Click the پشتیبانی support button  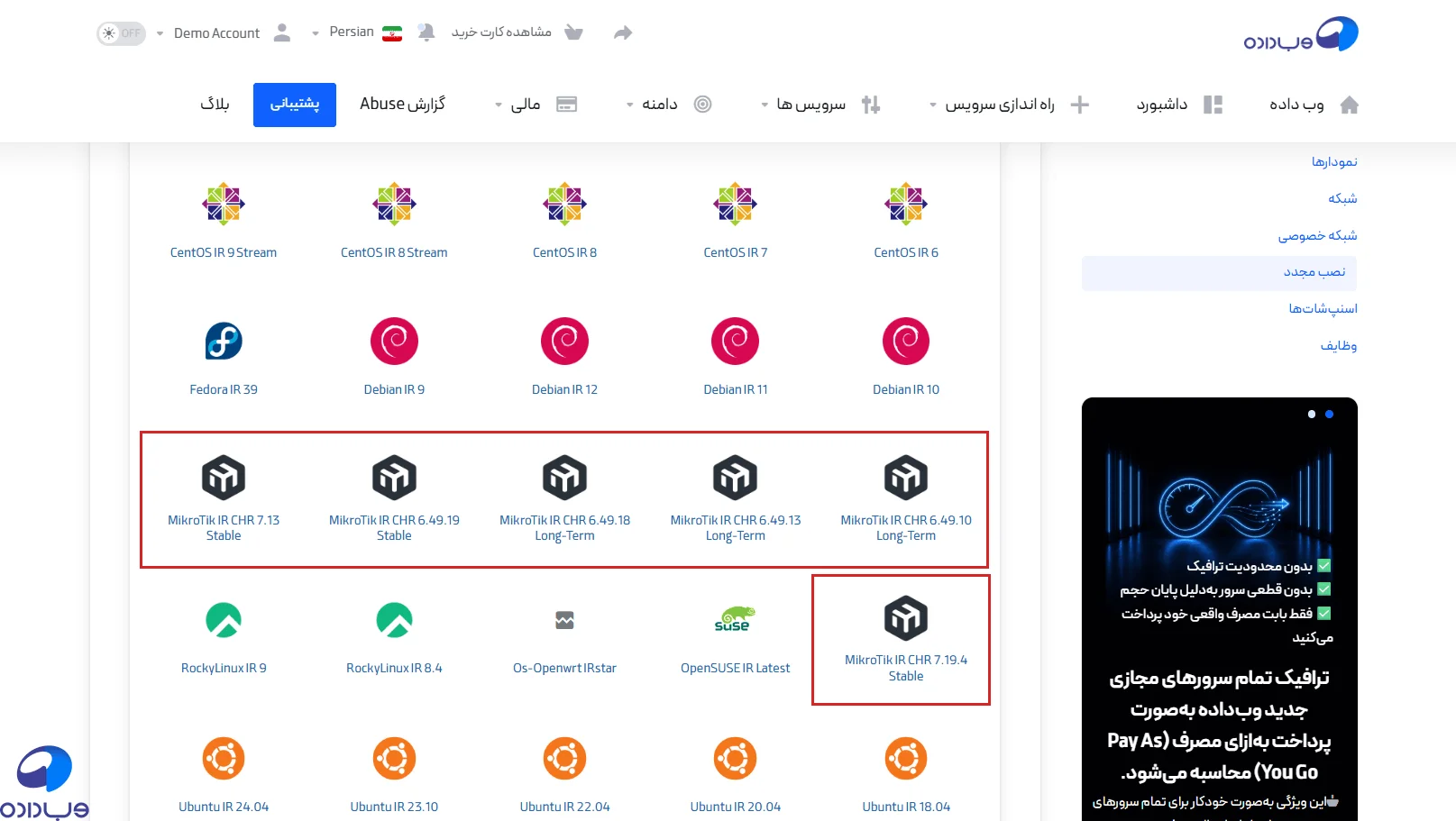coord(295,105)
